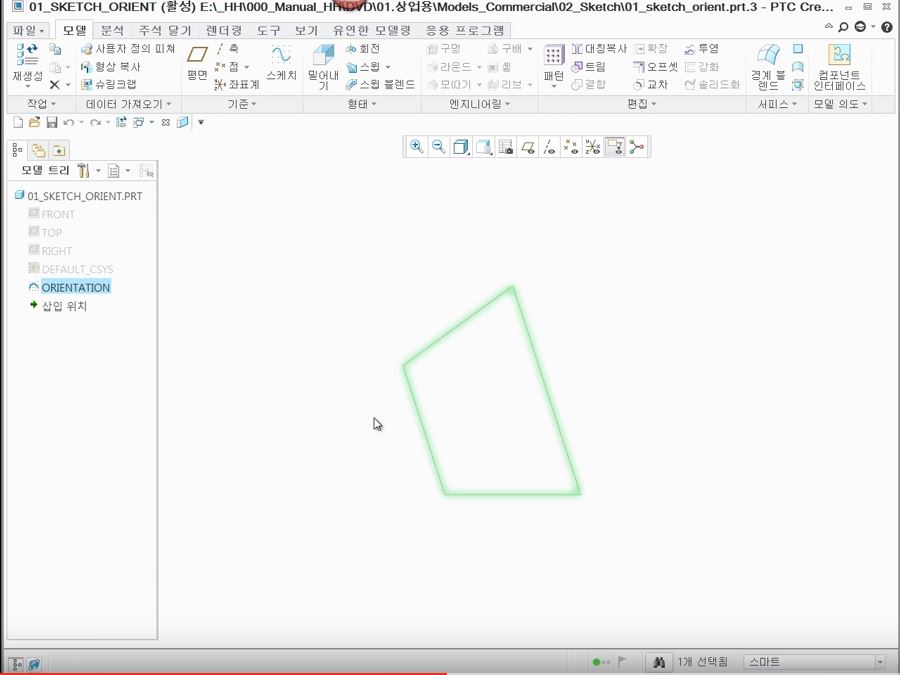Open the model tree settings hammer icon
Image resolution: width=900 pixels, height=675 pixels.
(83, 170)
